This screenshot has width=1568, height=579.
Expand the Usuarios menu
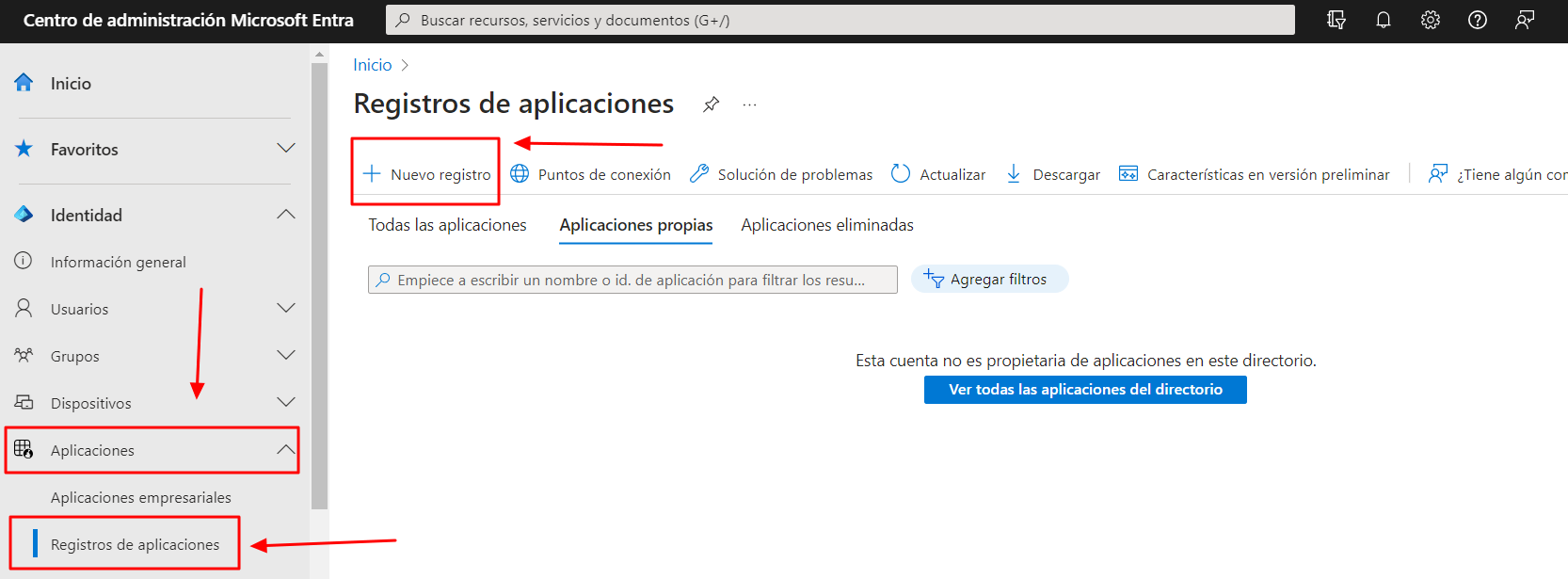point(286,309)
